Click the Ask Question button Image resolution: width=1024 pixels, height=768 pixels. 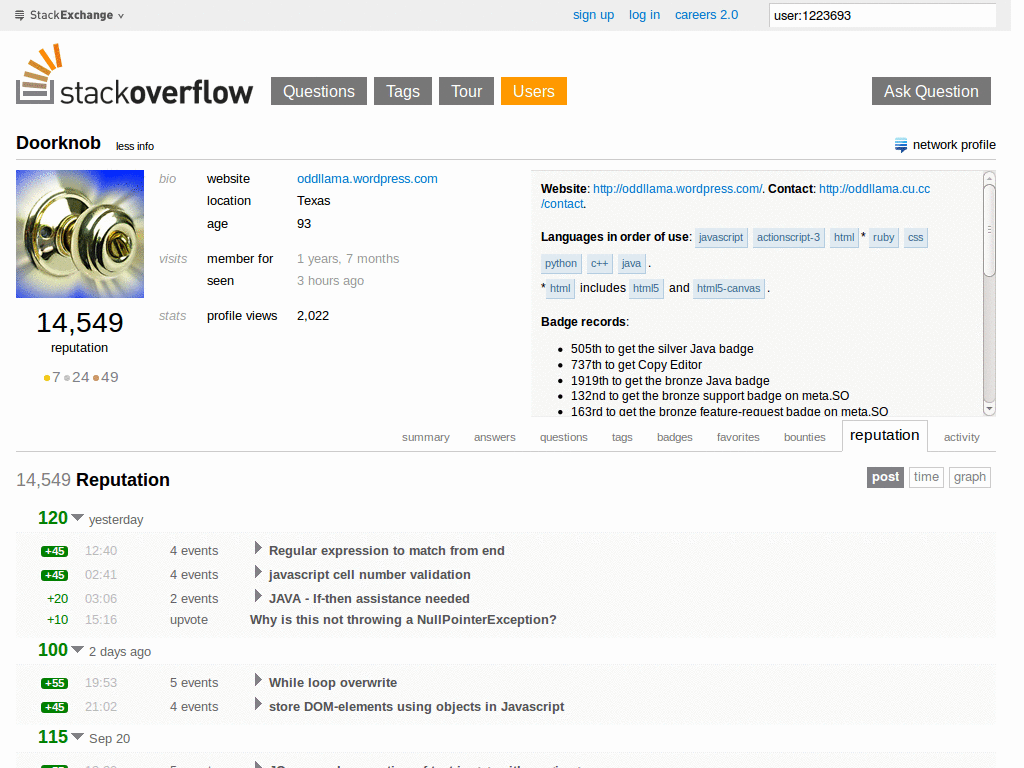[931, 91]
